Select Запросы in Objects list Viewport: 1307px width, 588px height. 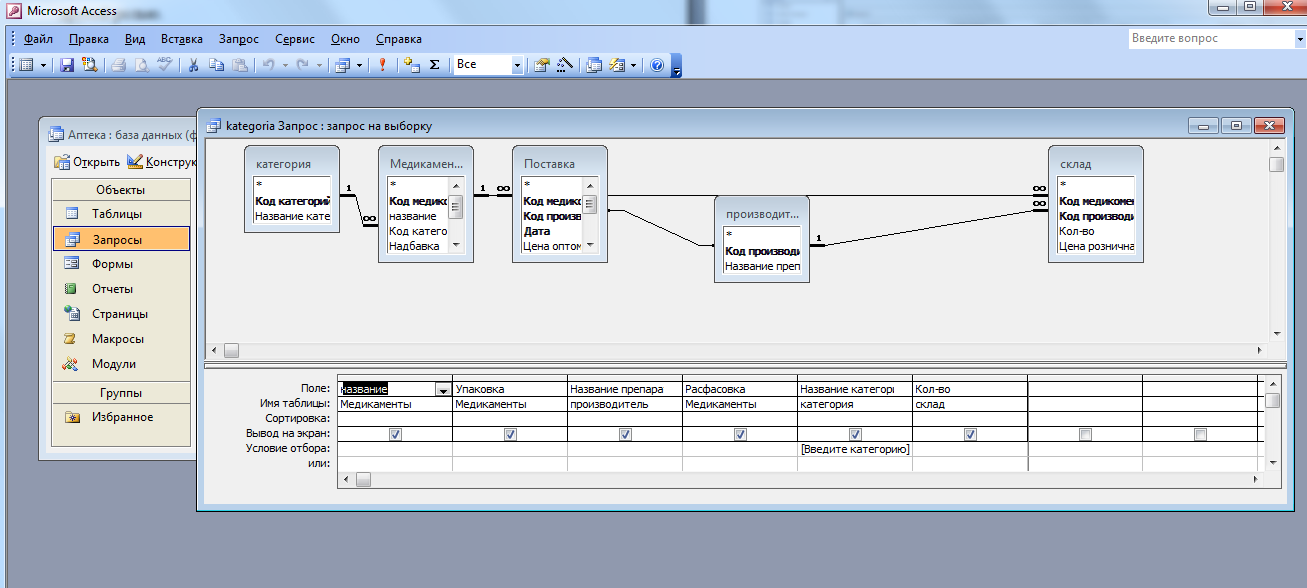click(121, 239)
